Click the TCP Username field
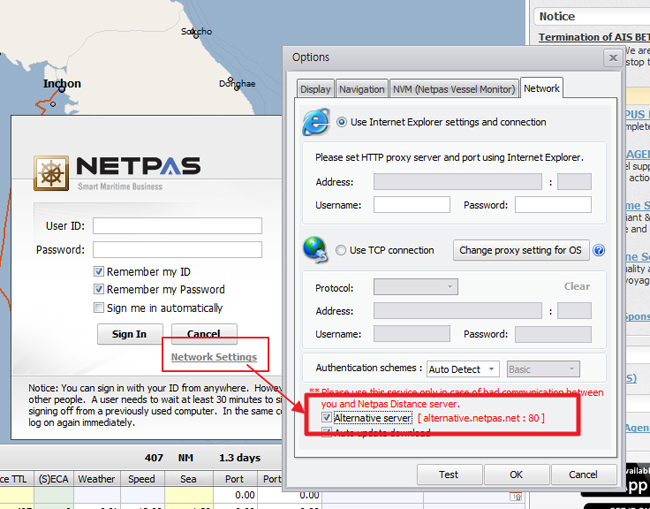Screen dimensions: 650x509 pyautogui.click(x=412, y=334)
